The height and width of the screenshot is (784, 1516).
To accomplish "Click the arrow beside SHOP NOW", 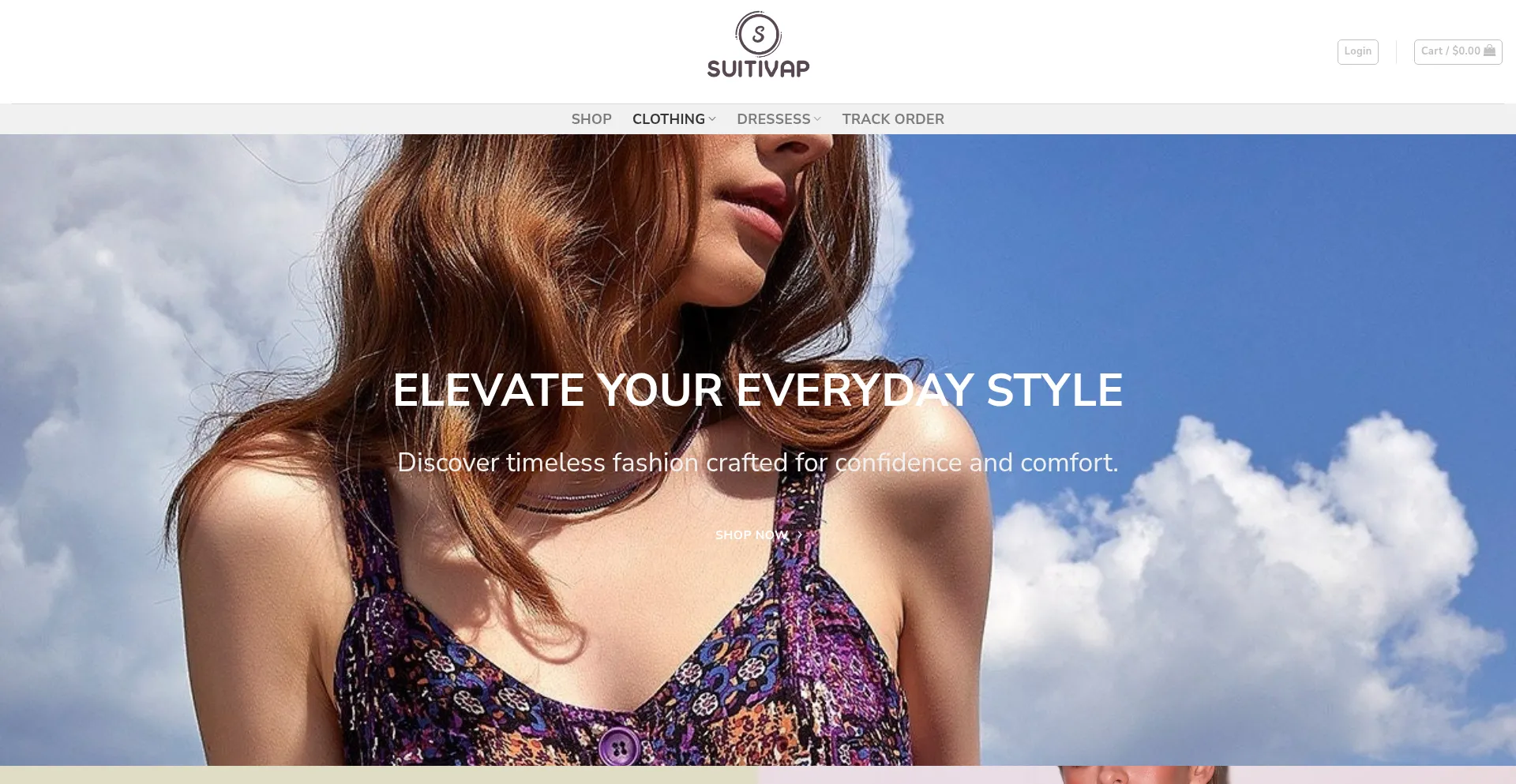I will tap(799, 535).
